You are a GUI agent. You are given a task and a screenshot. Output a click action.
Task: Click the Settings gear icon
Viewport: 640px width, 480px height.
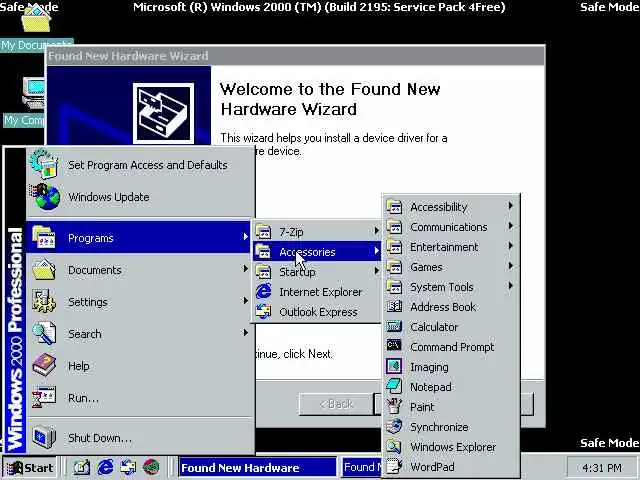[44, 302]
